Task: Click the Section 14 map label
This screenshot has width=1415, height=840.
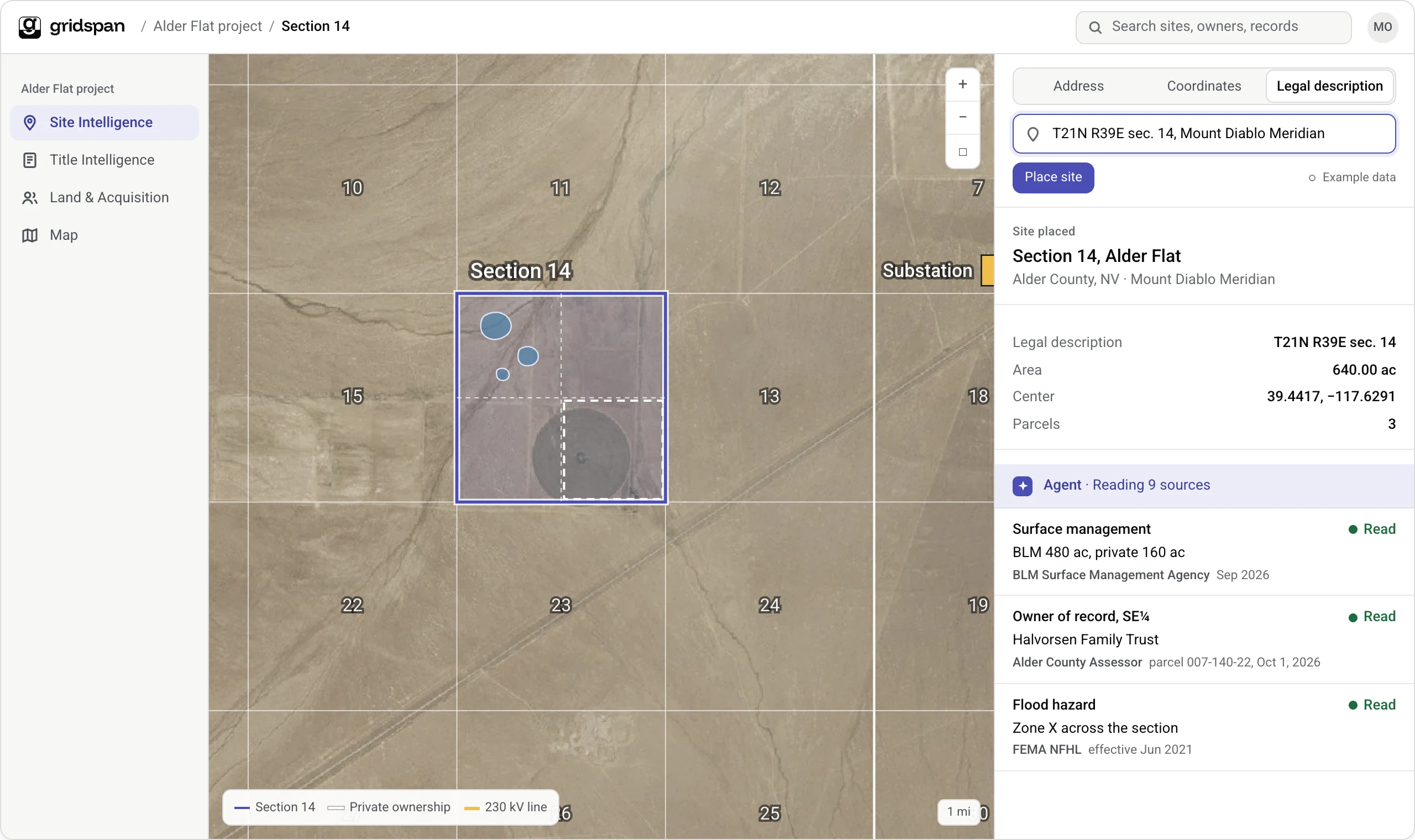Action: click(521, 271)
